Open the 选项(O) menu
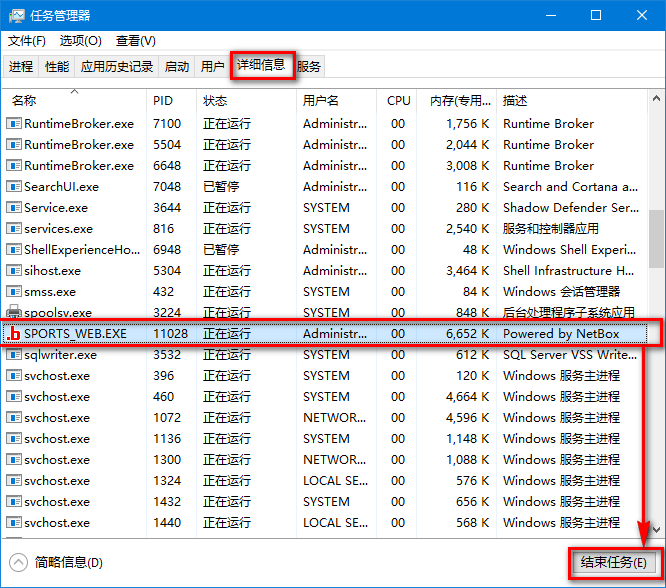This screenshot has height=588, width=666. [81, 41]
